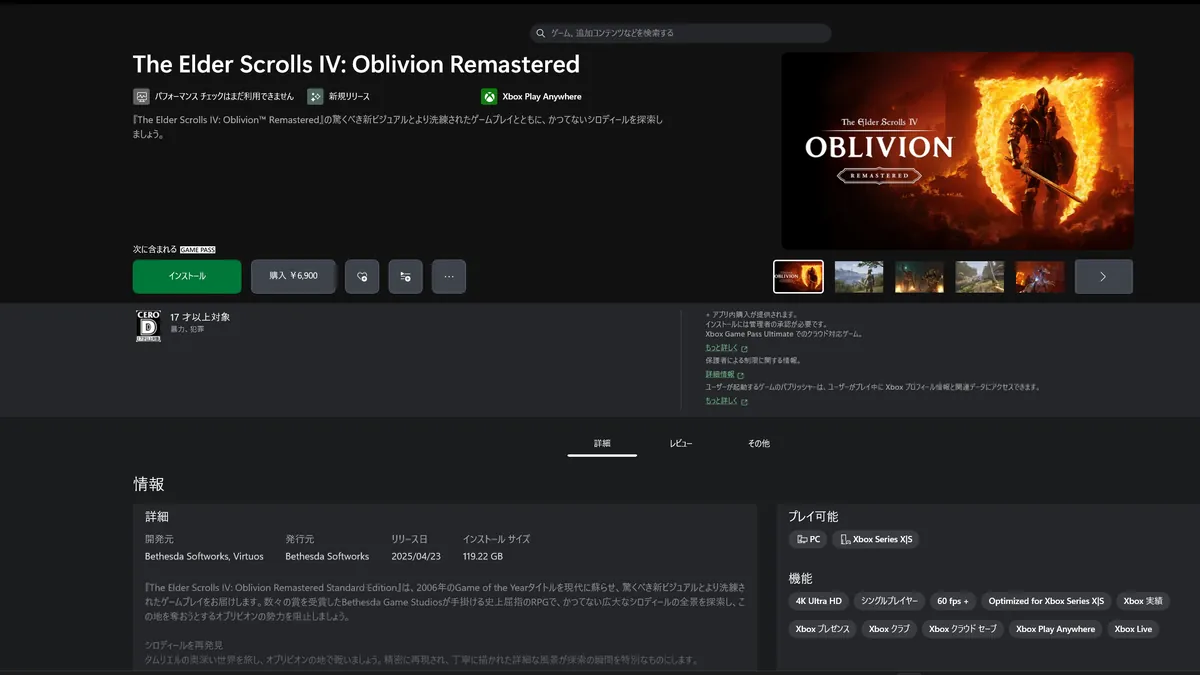Switch to the レビュー tab
Image resolution: width=1200 pixels, height=675 pixels.
(x=681, y=443)
